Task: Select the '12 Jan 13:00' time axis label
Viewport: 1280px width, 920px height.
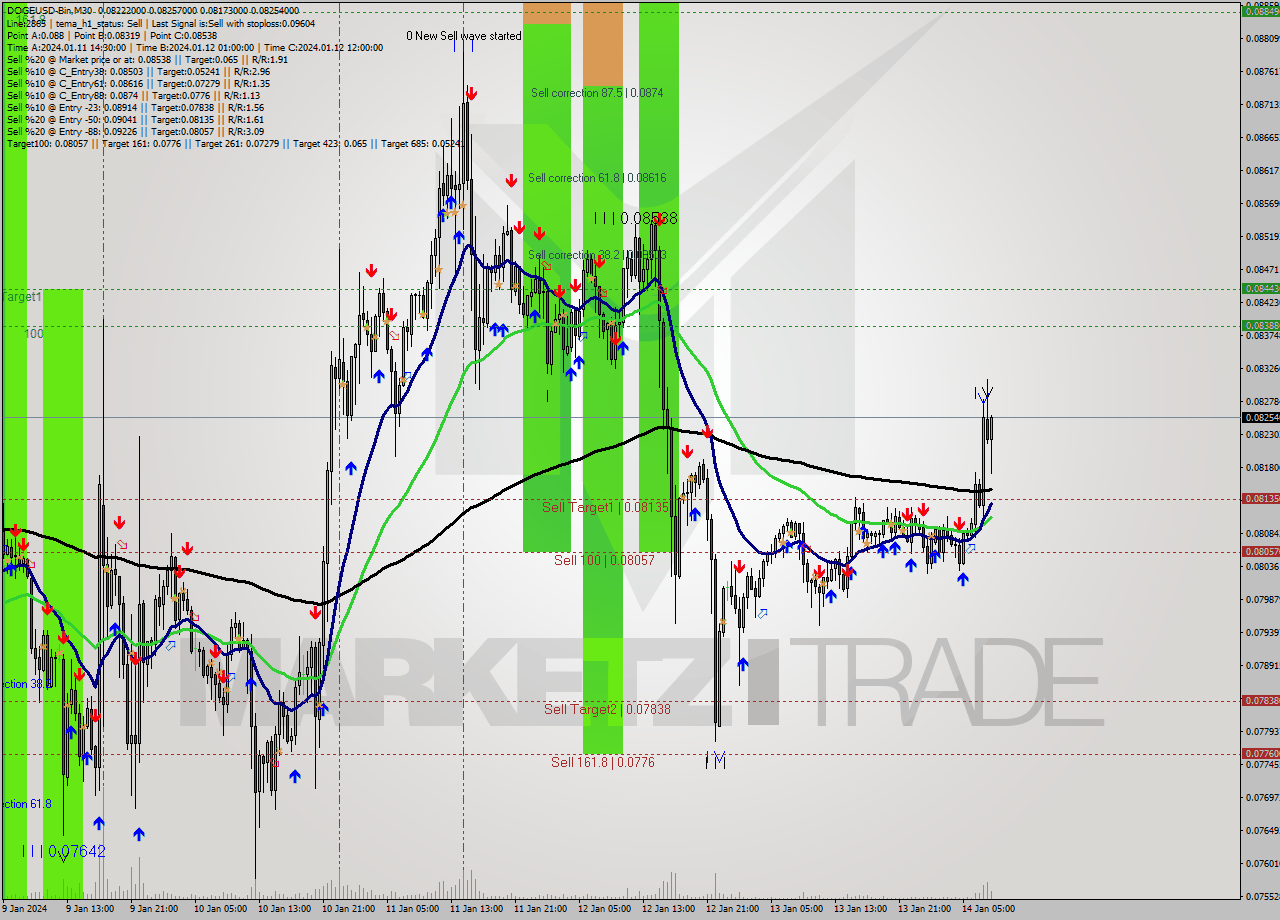Action: point(668,909)
